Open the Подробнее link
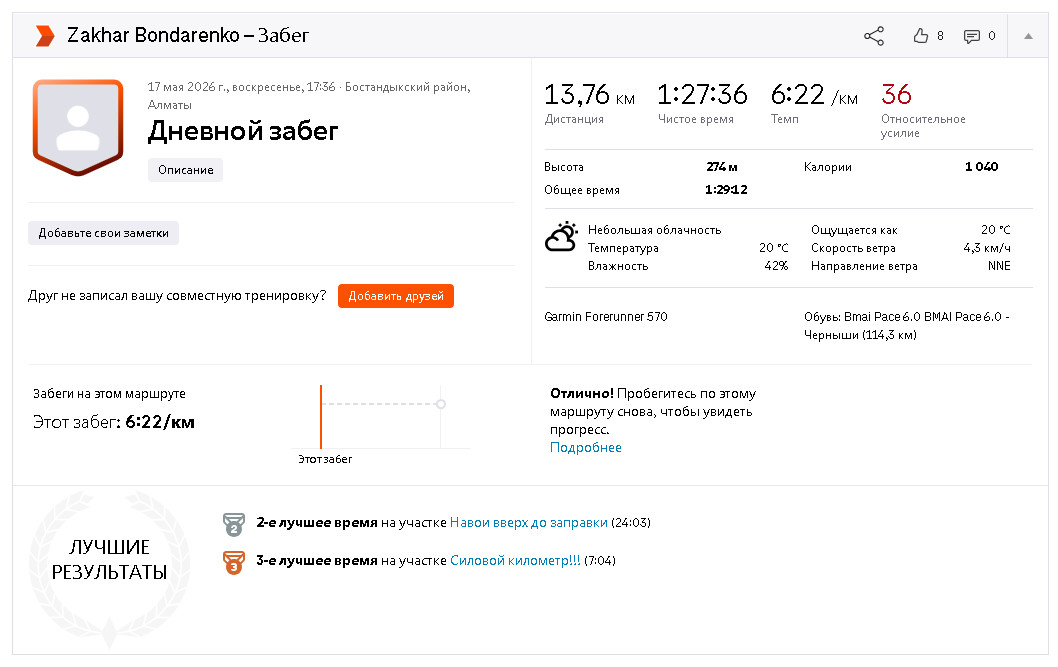 click(586, 447)
